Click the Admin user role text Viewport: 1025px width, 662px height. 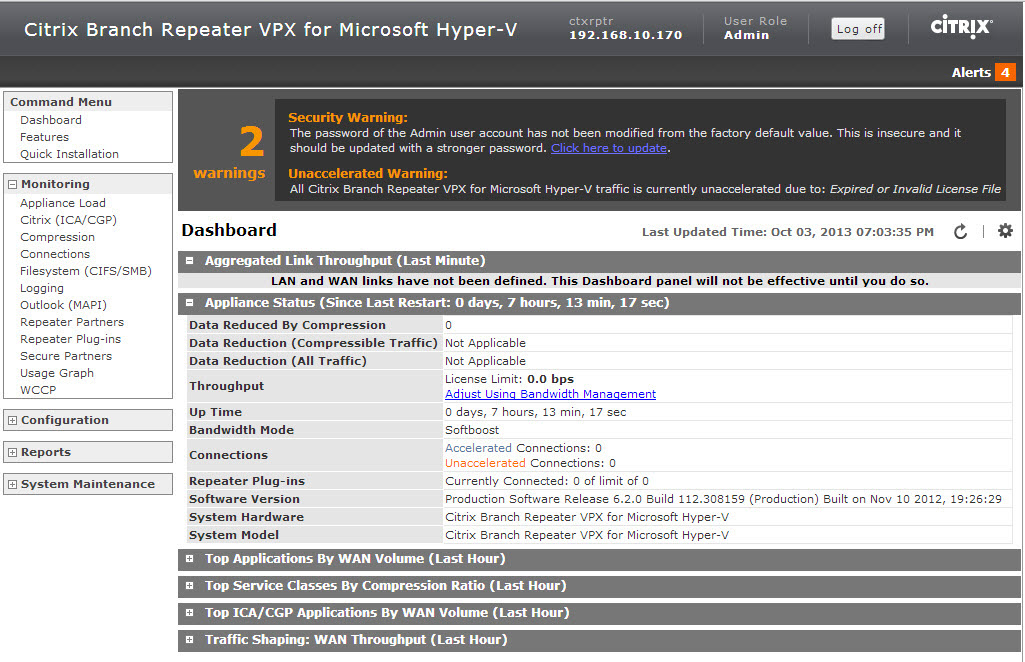pyautogui.click(x=746, y=35)
